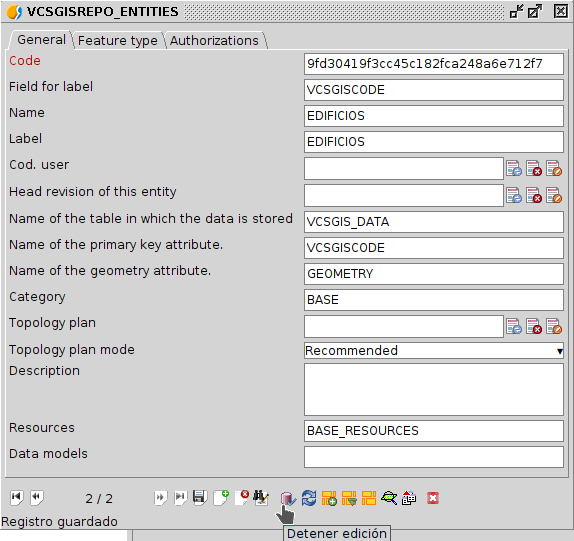Click the plain orange table layout icon

pyautogui.click(x=369, y=499)
